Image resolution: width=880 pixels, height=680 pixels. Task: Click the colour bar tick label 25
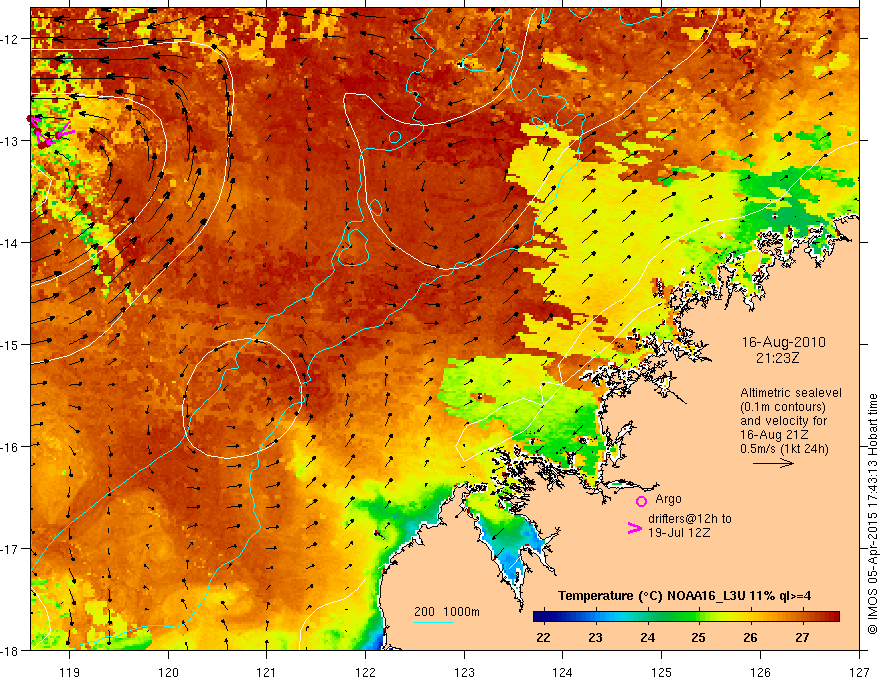(x=699, y=637)
